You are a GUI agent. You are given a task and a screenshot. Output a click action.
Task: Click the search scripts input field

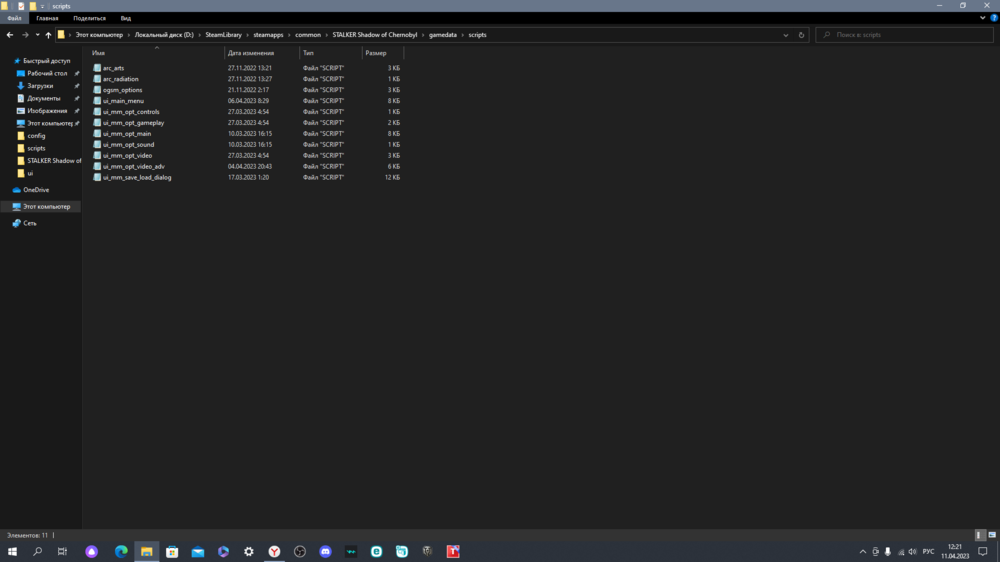905,35
